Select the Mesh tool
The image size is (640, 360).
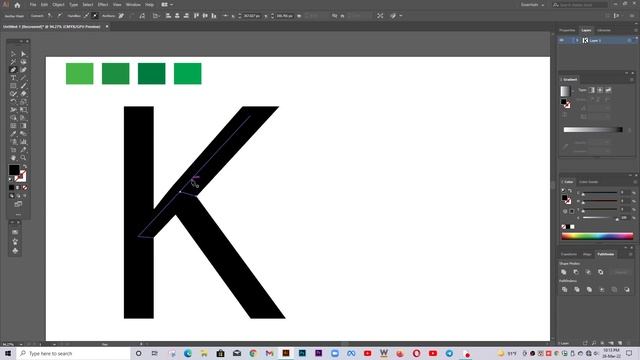click(13, 126)
